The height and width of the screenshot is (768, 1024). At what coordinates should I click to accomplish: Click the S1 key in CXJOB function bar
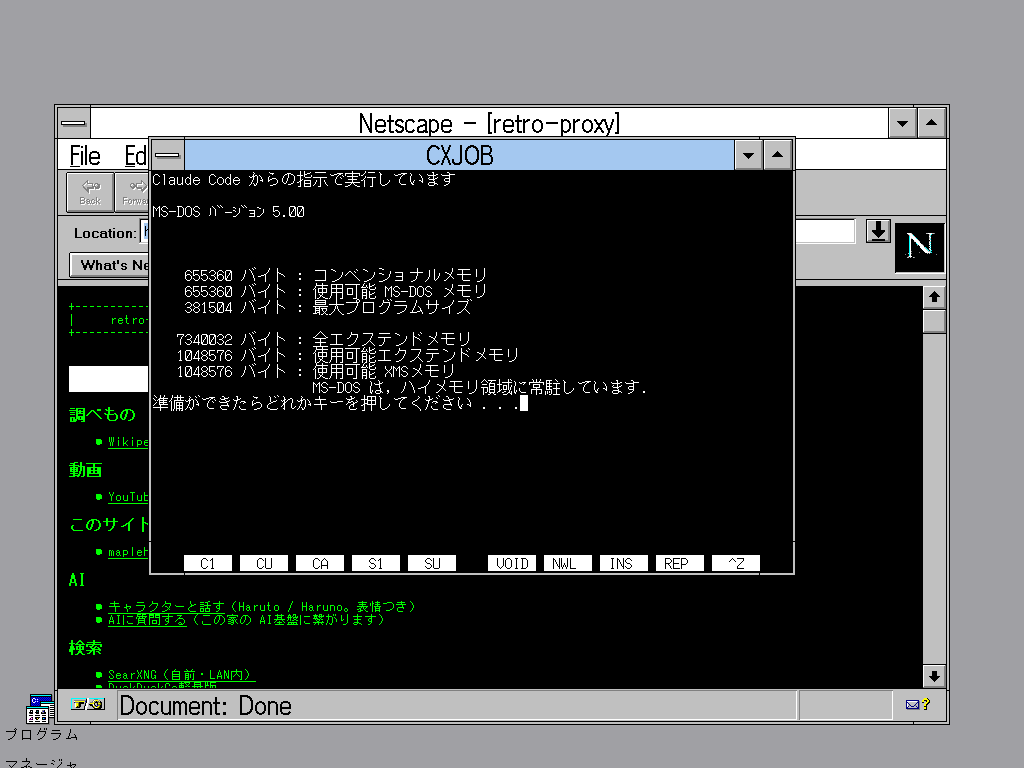point(376,564)
